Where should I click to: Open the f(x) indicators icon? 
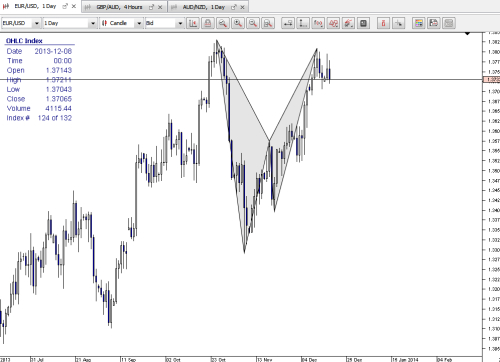click(x=318, y=23)
